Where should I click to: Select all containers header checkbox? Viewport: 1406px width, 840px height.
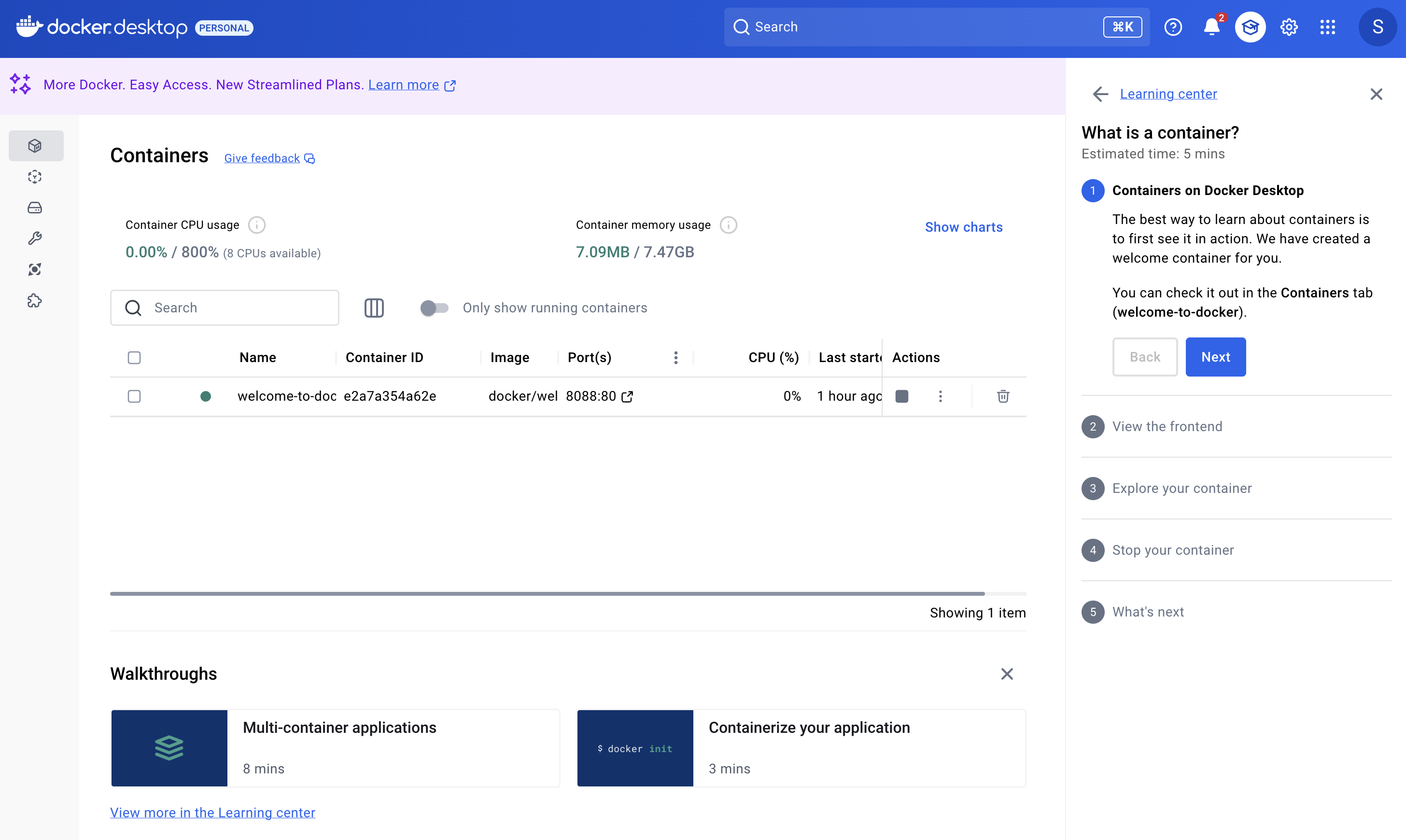pos(134,358)
